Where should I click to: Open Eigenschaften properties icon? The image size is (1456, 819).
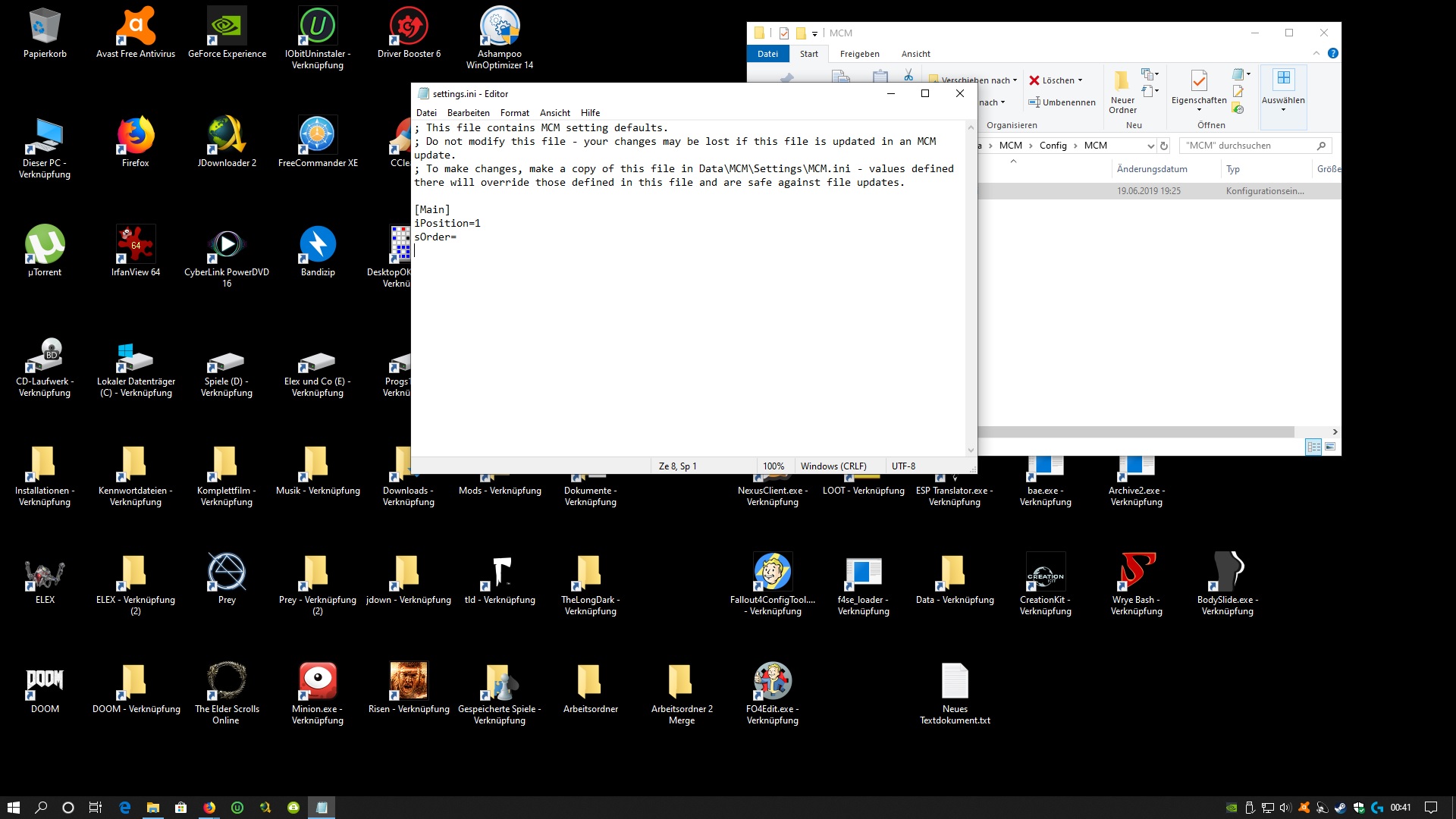point(1198,81)
